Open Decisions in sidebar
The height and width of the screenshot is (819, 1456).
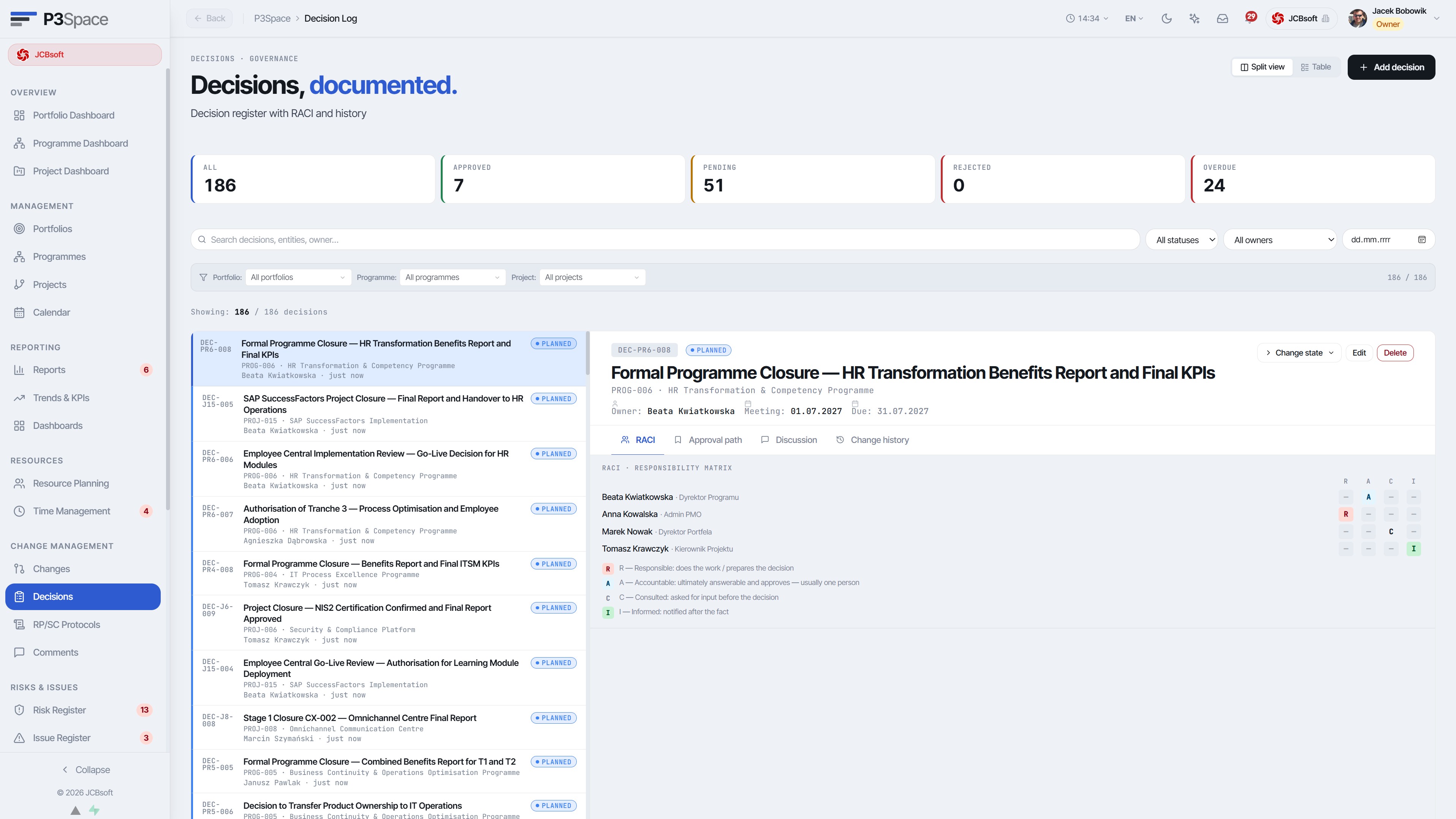83,596
